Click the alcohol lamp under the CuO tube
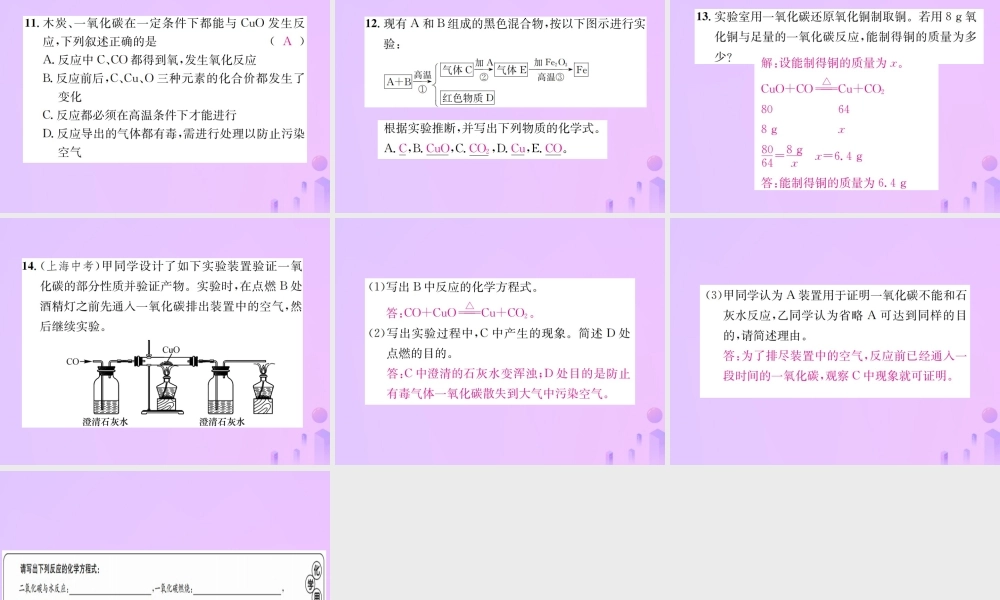 click(167, 391)
